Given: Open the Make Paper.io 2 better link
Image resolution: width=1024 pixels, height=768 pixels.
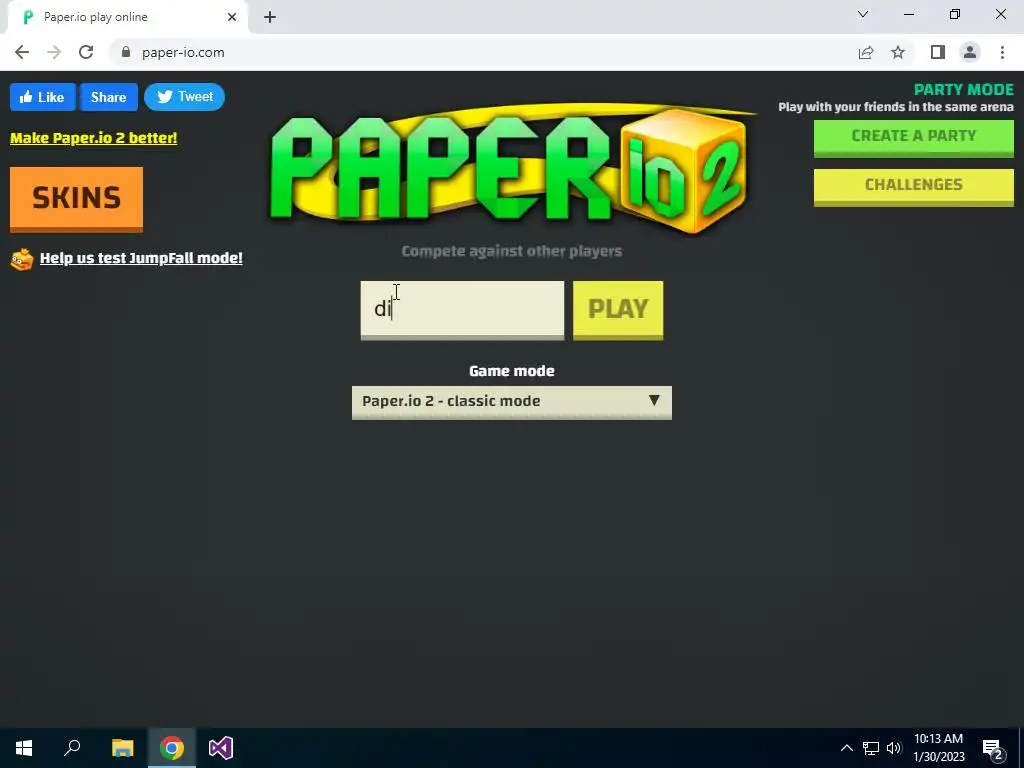Looking at the screenshot, I should [93, 138].
